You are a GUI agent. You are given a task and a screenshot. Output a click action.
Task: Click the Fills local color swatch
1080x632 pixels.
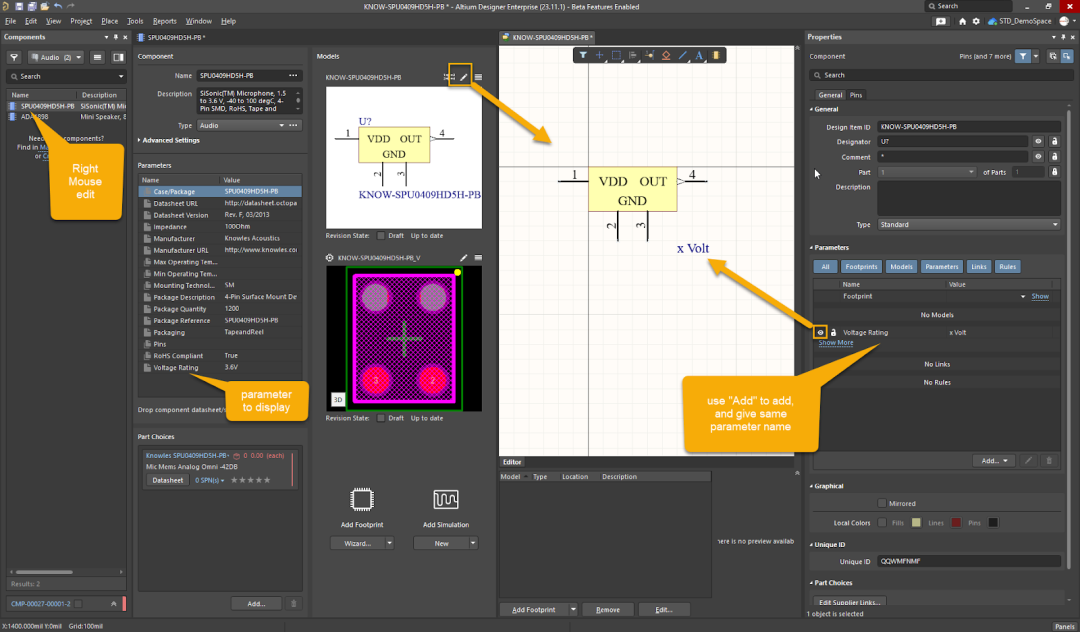(x=916, y=523)
